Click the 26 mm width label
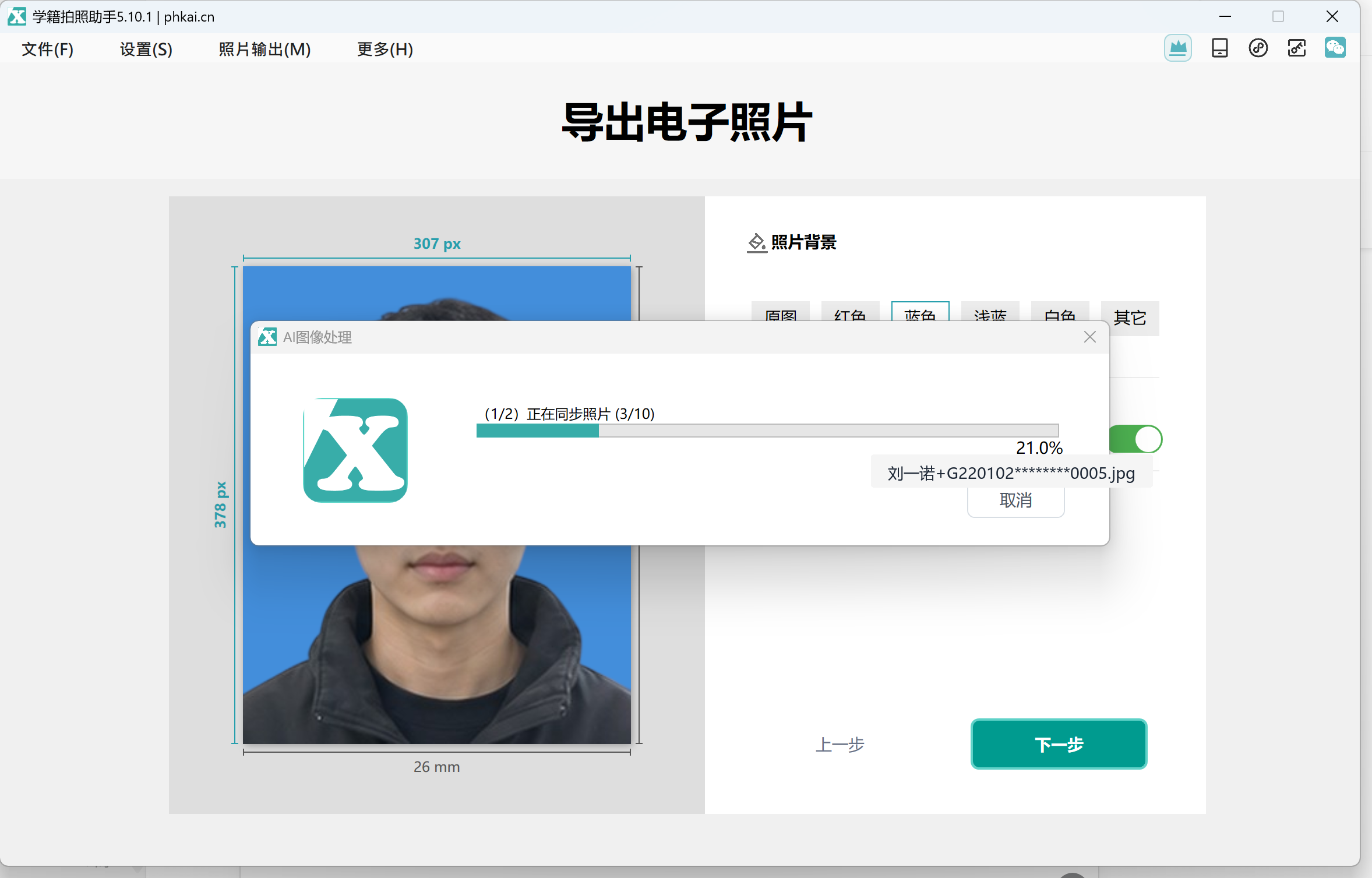 (437, 767)
